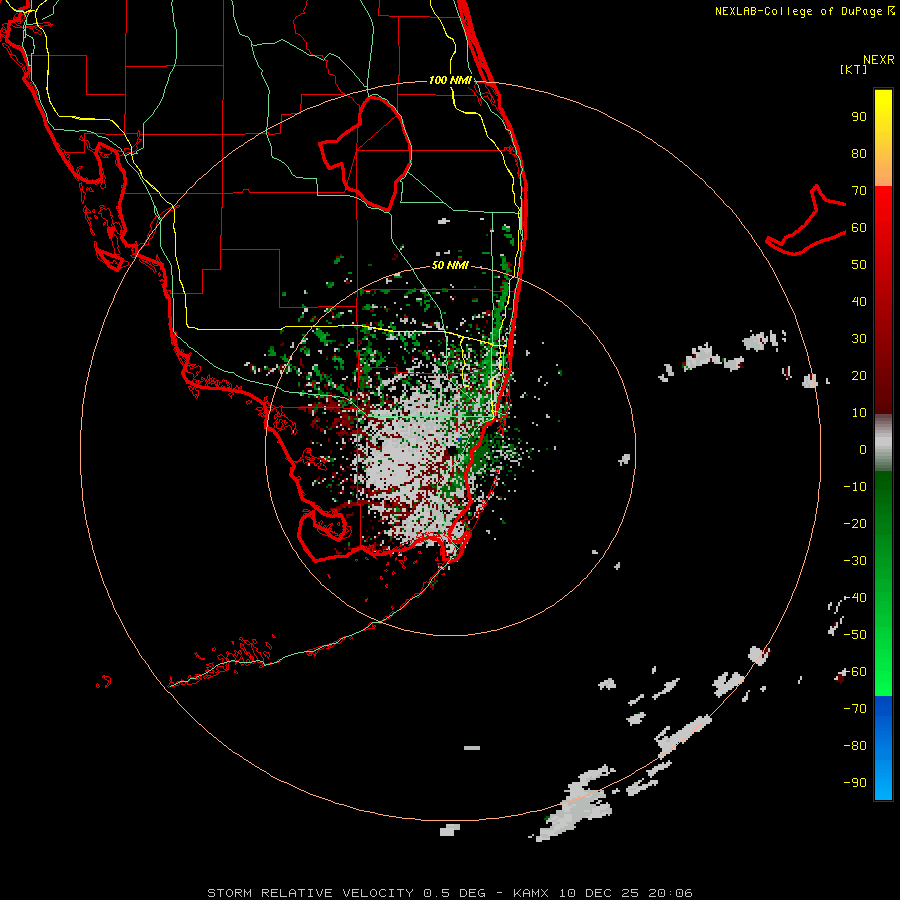900x900 pixels.
Task: Click the 40 value on velocity scale
Action: coord(859,302)
